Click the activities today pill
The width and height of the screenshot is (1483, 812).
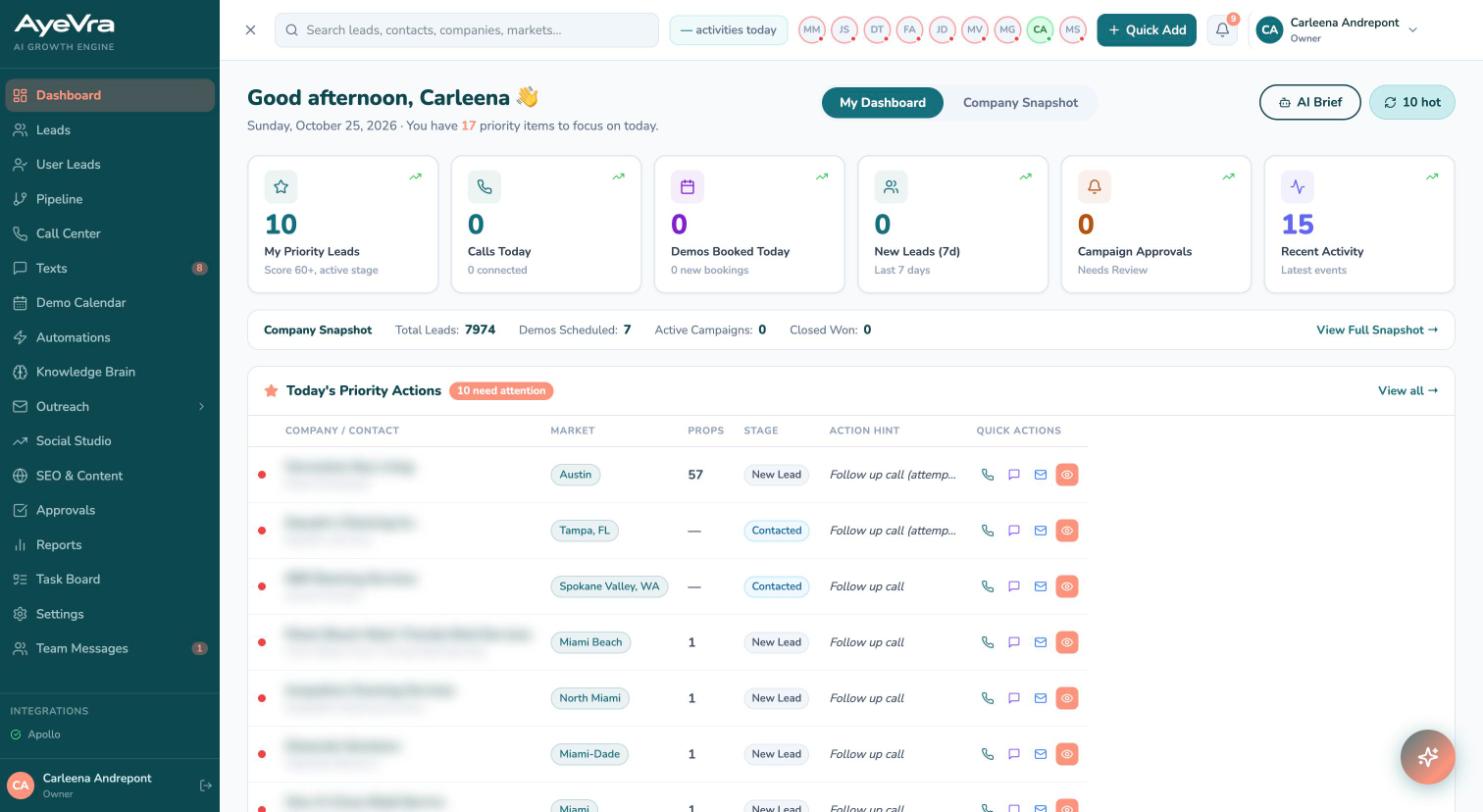pos(729,30)
